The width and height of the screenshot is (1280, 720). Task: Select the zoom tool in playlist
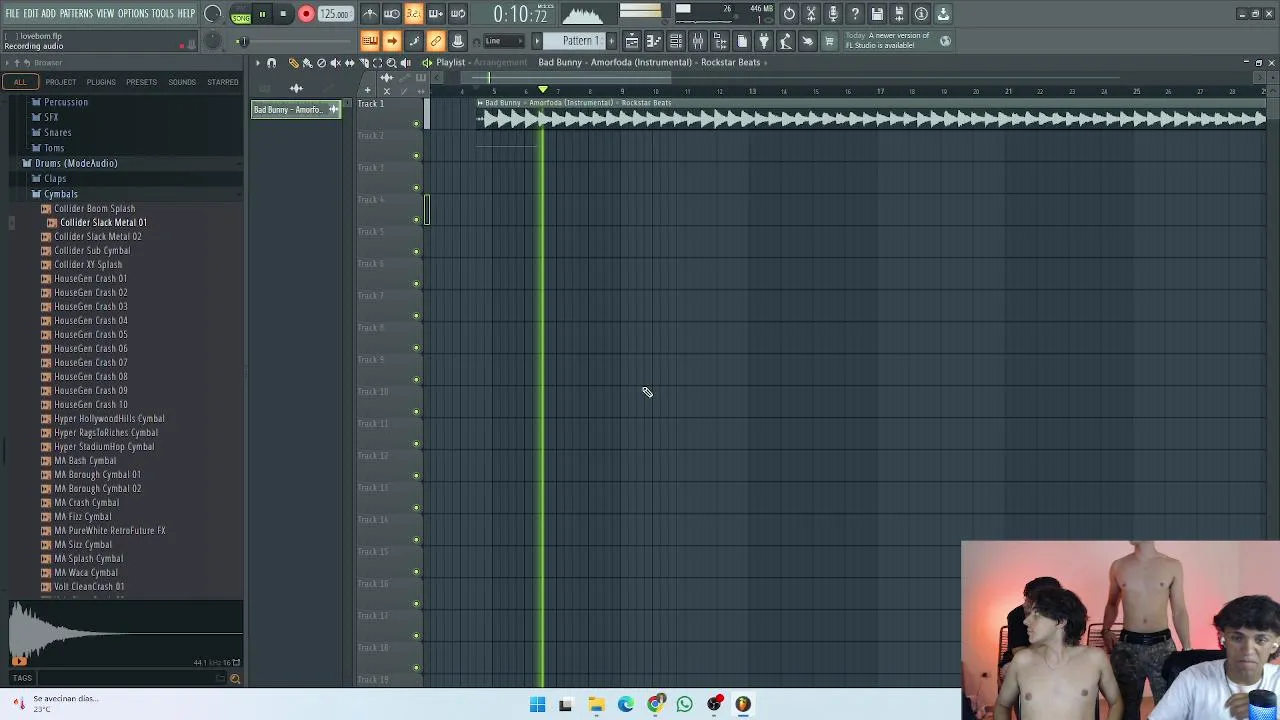391,63
